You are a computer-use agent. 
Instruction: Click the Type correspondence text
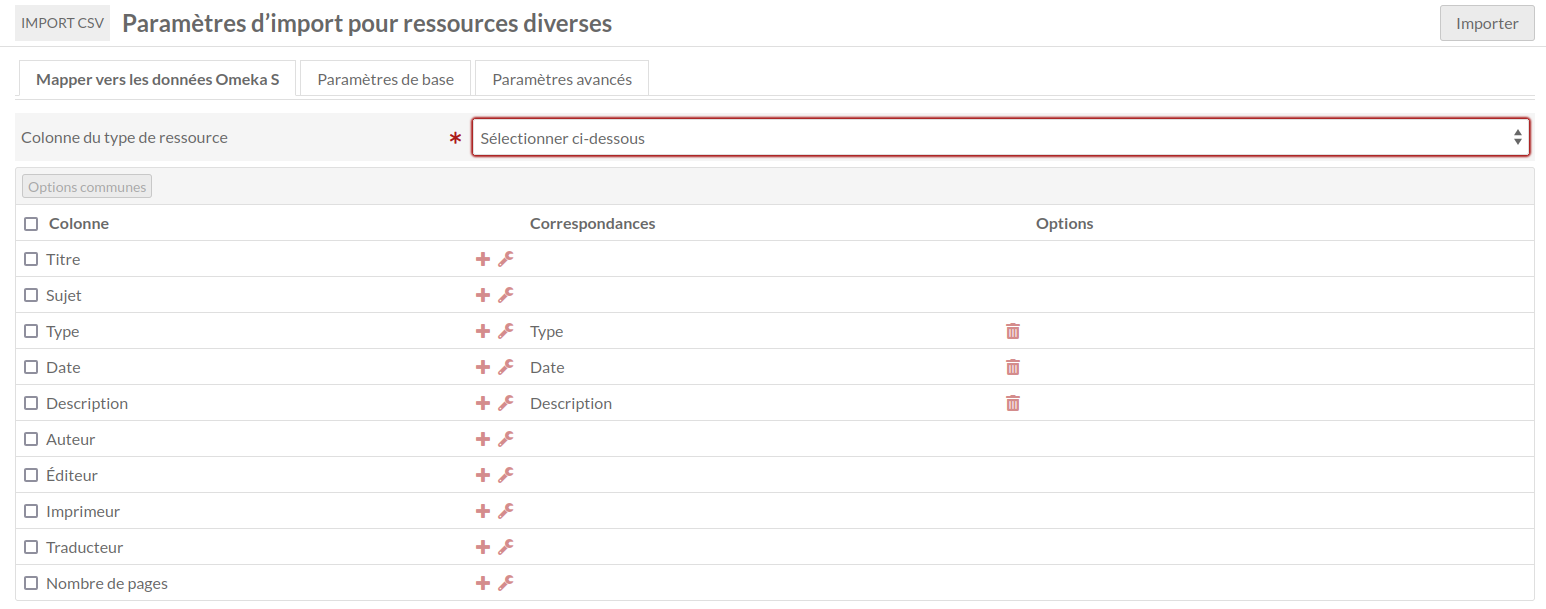547,331
